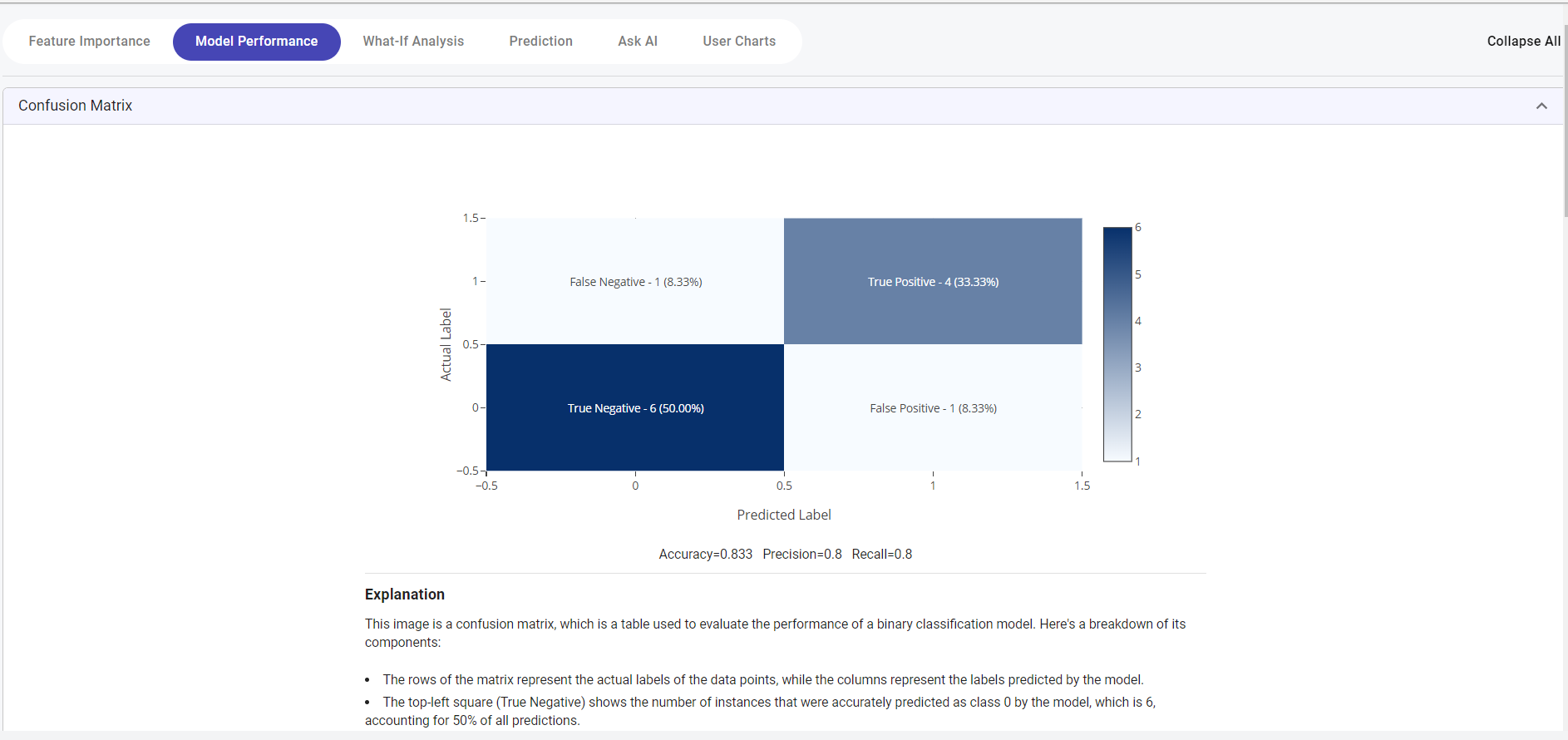Image resolution: width=1568 pixels, height=740 pixels.
Task: Click the Confusion Matrix panel title
Action: click(x=76, y=106)
